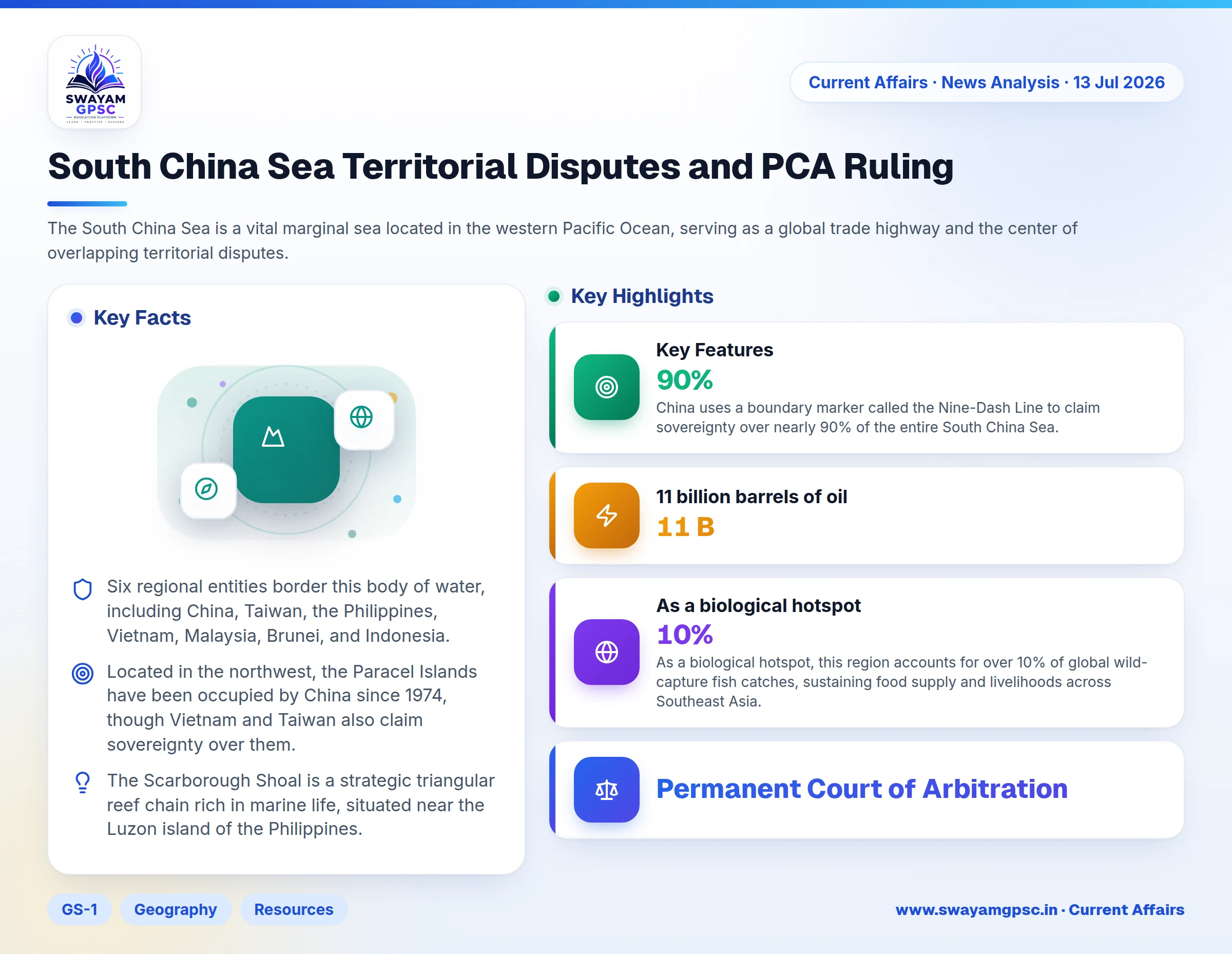Click the mountain icon in the teal square
Screen dimensions: 1232x954
273,436
